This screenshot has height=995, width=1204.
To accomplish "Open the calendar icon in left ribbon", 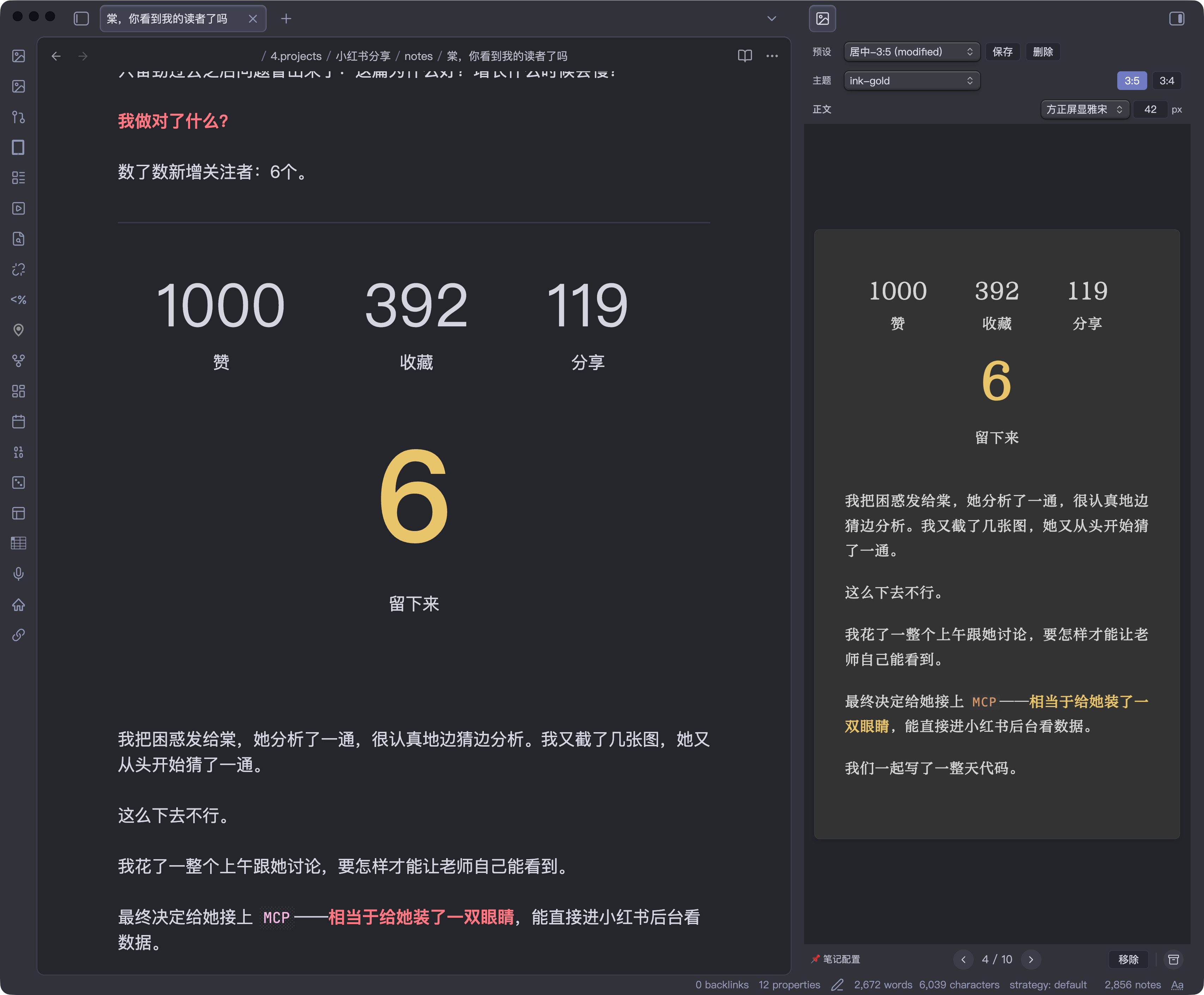I will (18, 422).
